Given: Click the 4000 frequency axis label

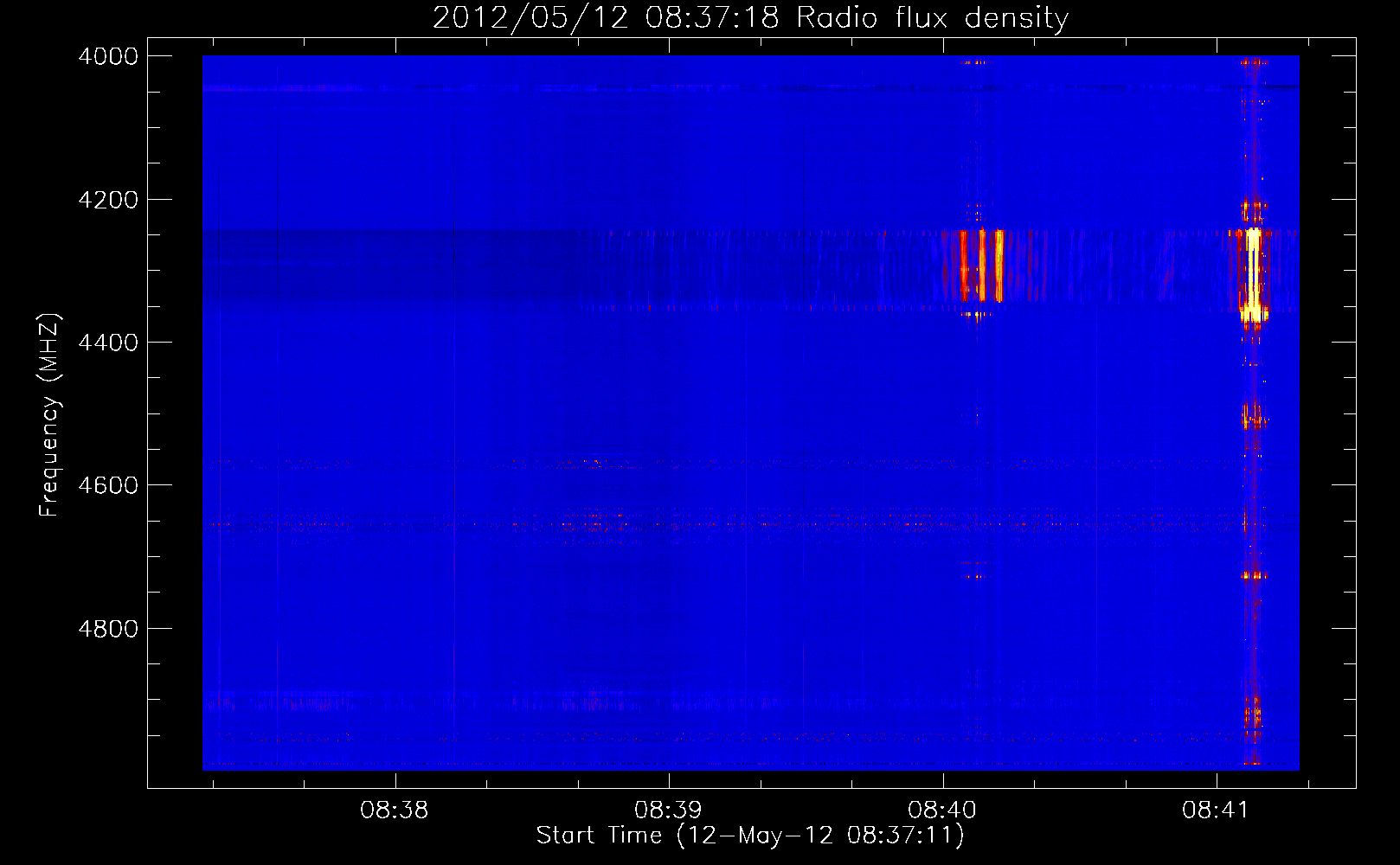Looking at the screenshot, I should point(108,56).
